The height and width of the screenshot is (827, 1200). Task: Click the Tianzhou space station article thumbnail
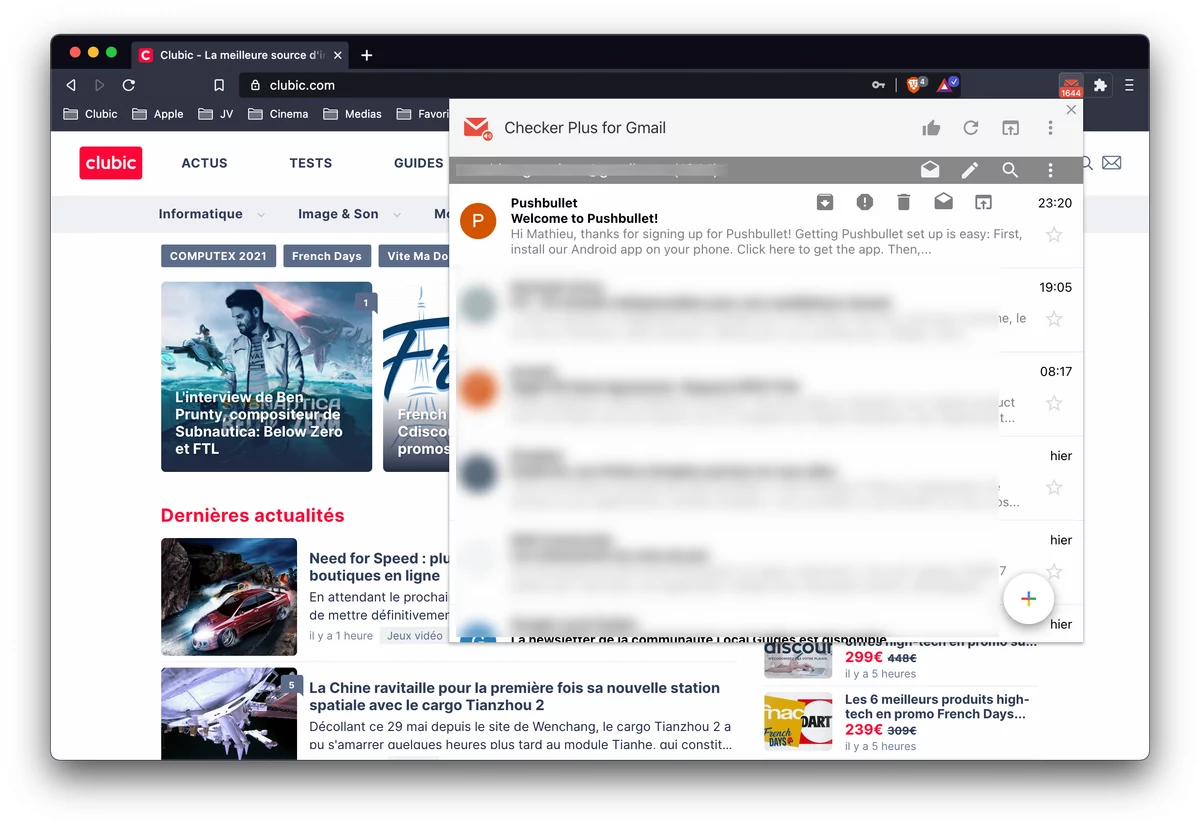(x=229, y=714)
